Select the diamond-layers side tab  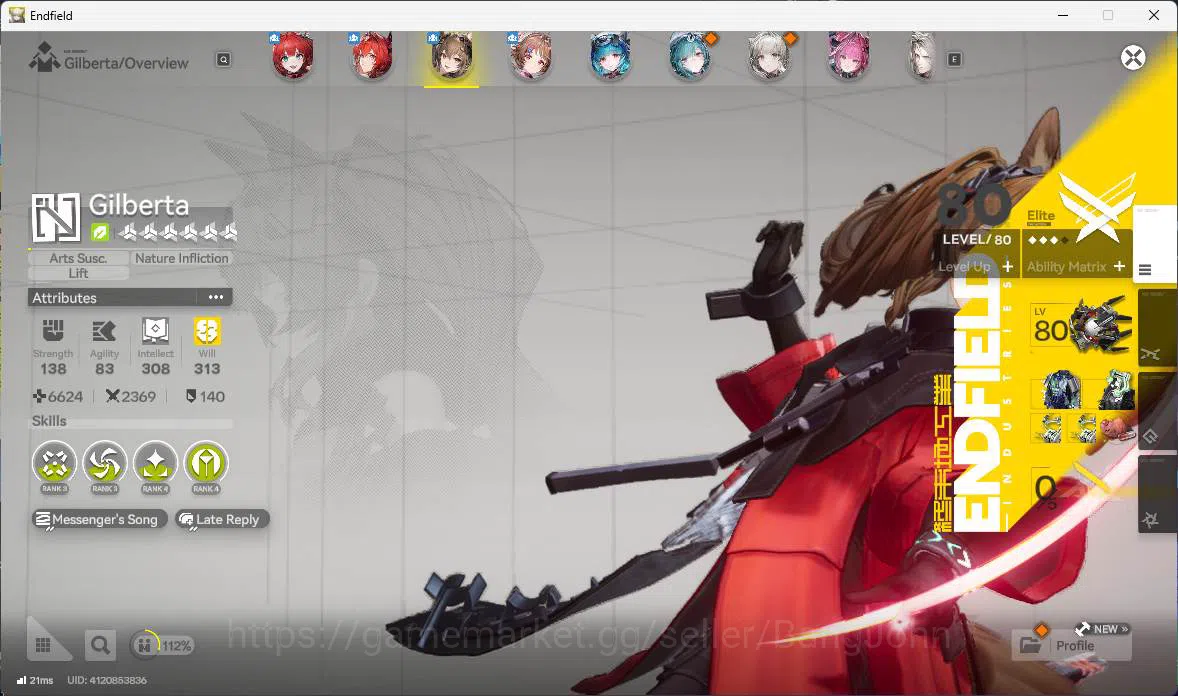click(1158, 411)
